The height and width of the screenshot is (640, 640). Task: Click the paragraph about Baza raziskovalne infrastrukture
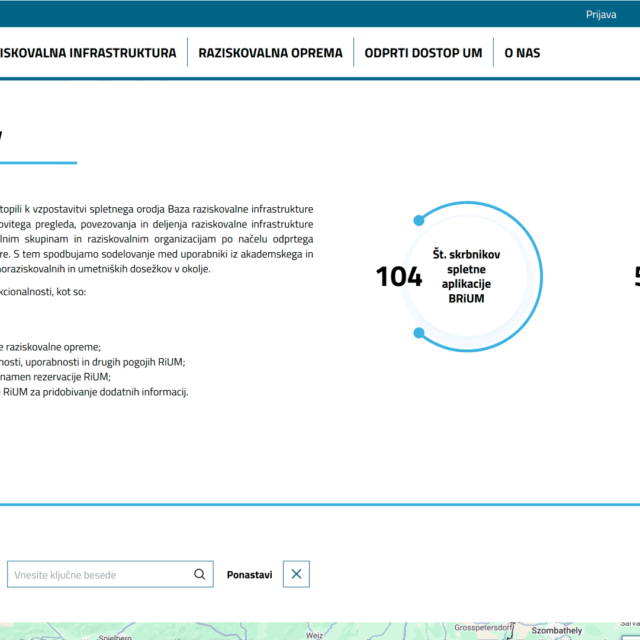tap(156, 238)
